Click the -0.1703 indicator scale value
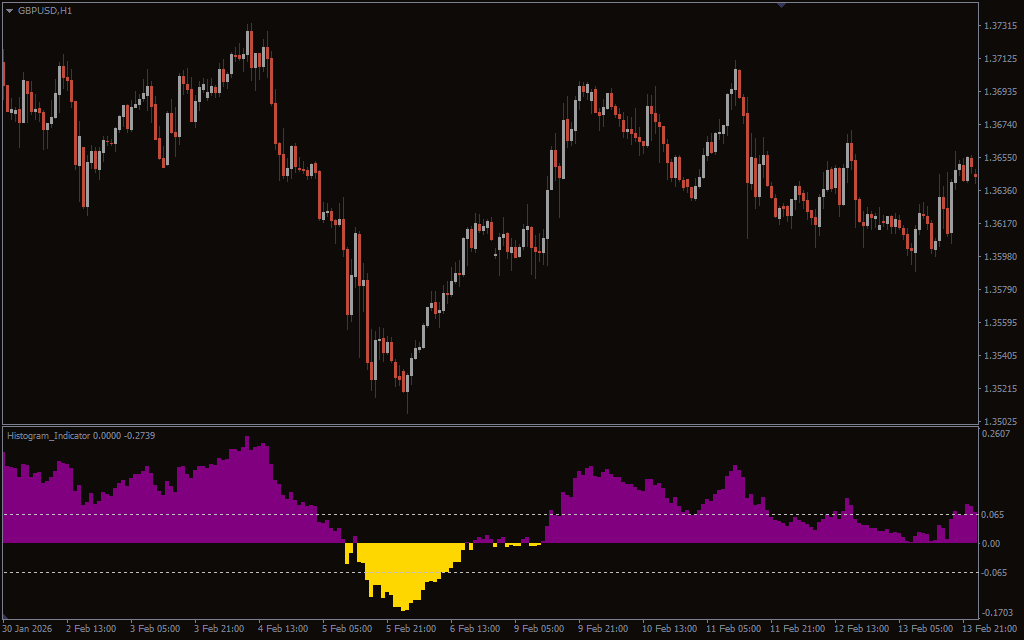 point(997,613)
